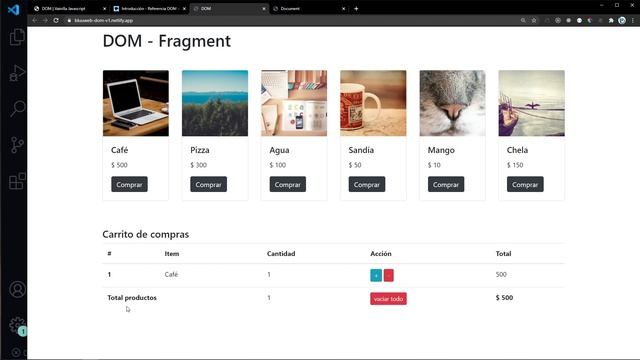
Task: Select the active 'DOM' browser tab
Action: [x=229, y=9]
